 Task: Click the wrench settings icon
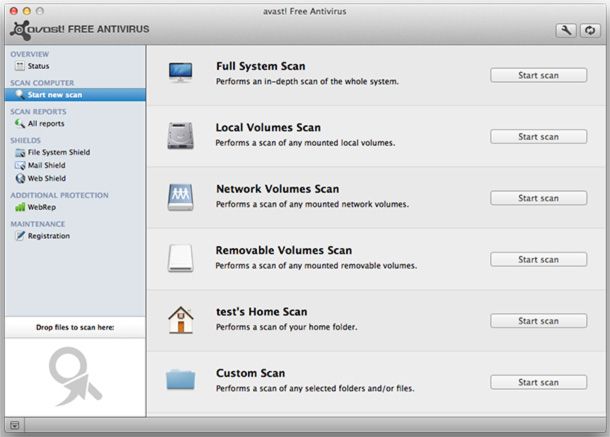[x=566, y=31]
